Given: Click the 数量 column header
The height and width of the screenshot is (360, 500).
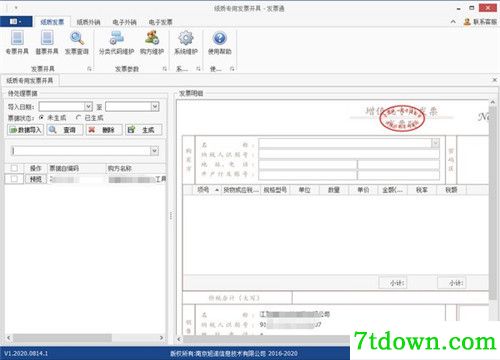Looking at the screenshot, I should (334, 190).
